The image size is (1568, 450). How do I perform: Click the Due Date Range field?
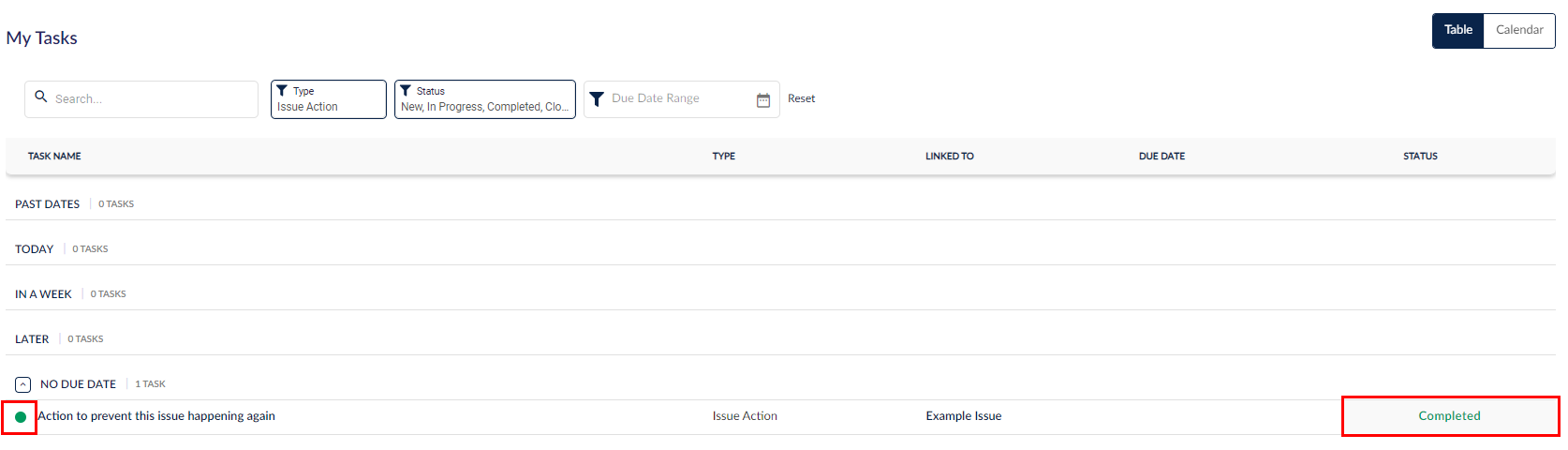click(x=682, y=99)
